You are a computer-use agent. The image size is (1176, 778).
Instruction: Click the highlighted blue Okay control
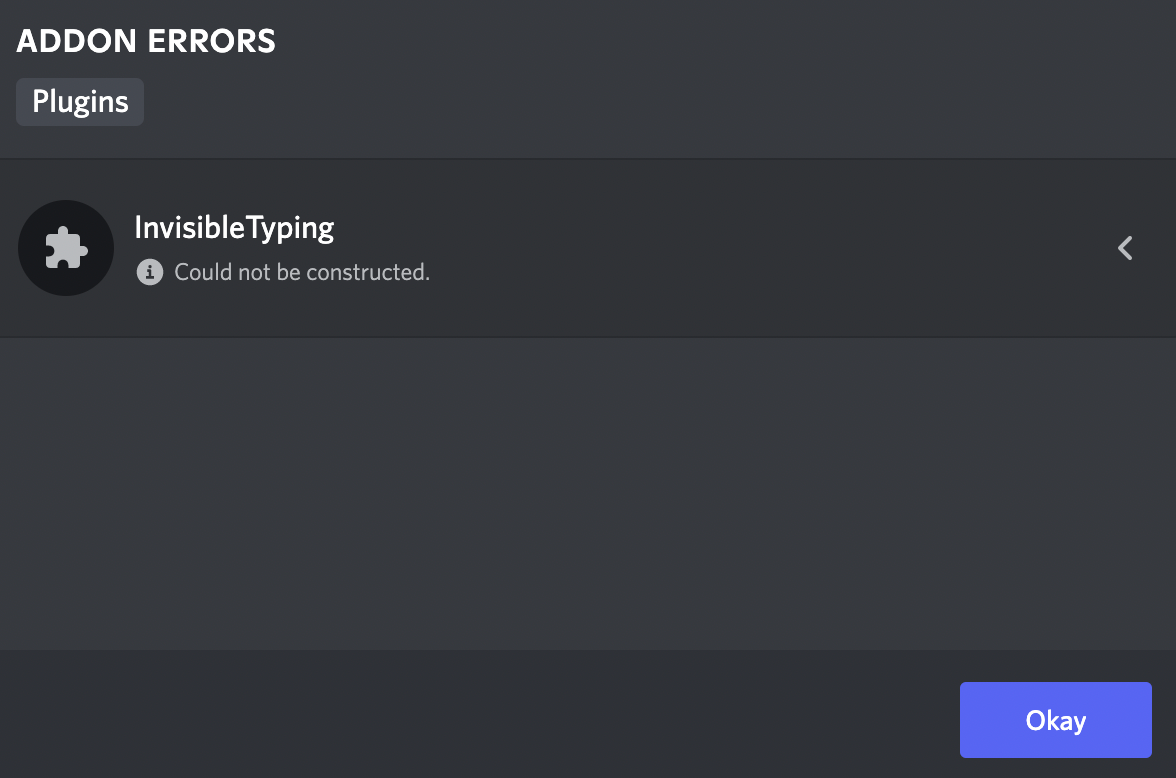click(1055, 719)
